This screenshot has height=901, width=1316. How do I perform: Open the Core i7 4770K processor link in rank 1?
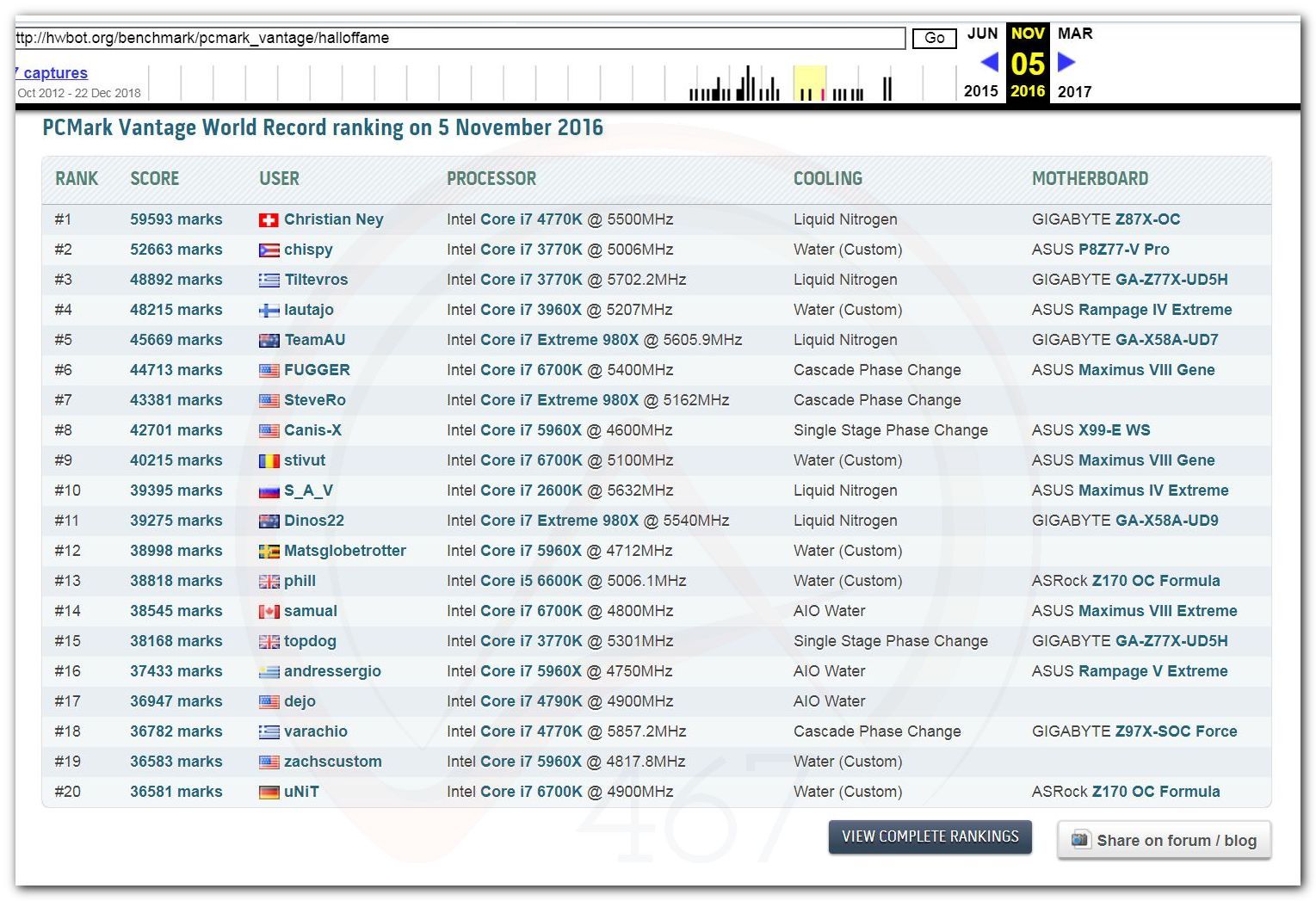coord(531,219)
